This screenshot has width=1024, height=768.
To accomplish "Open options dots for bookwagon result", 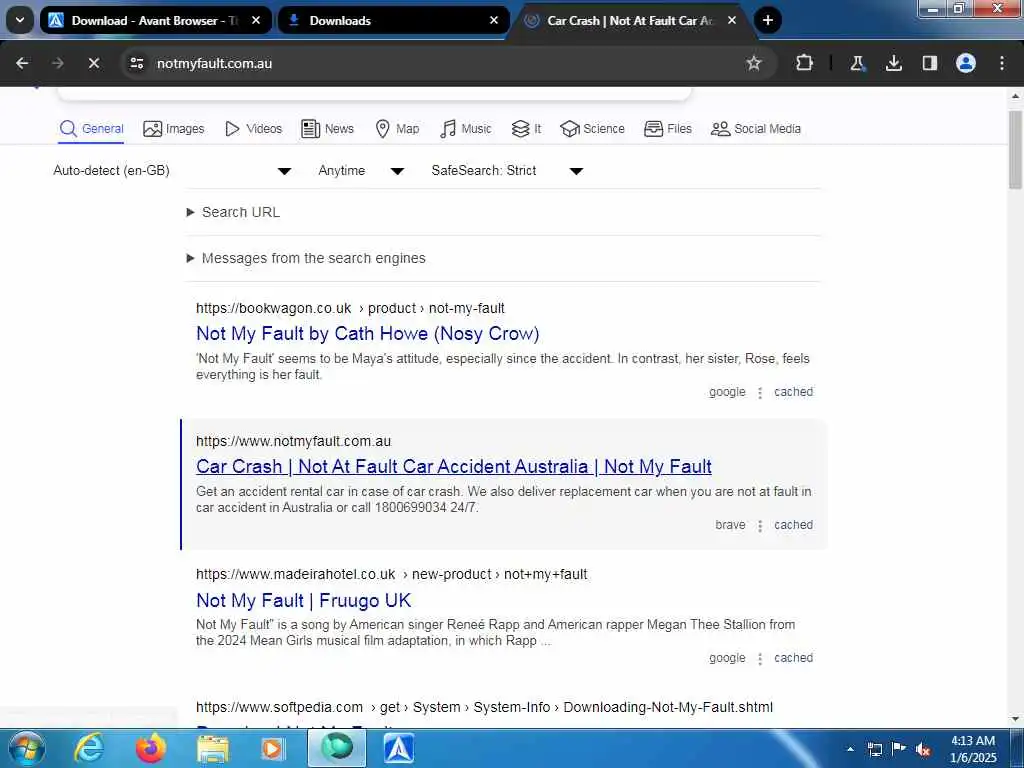I will pyautogui.click(x=760, y=392).
